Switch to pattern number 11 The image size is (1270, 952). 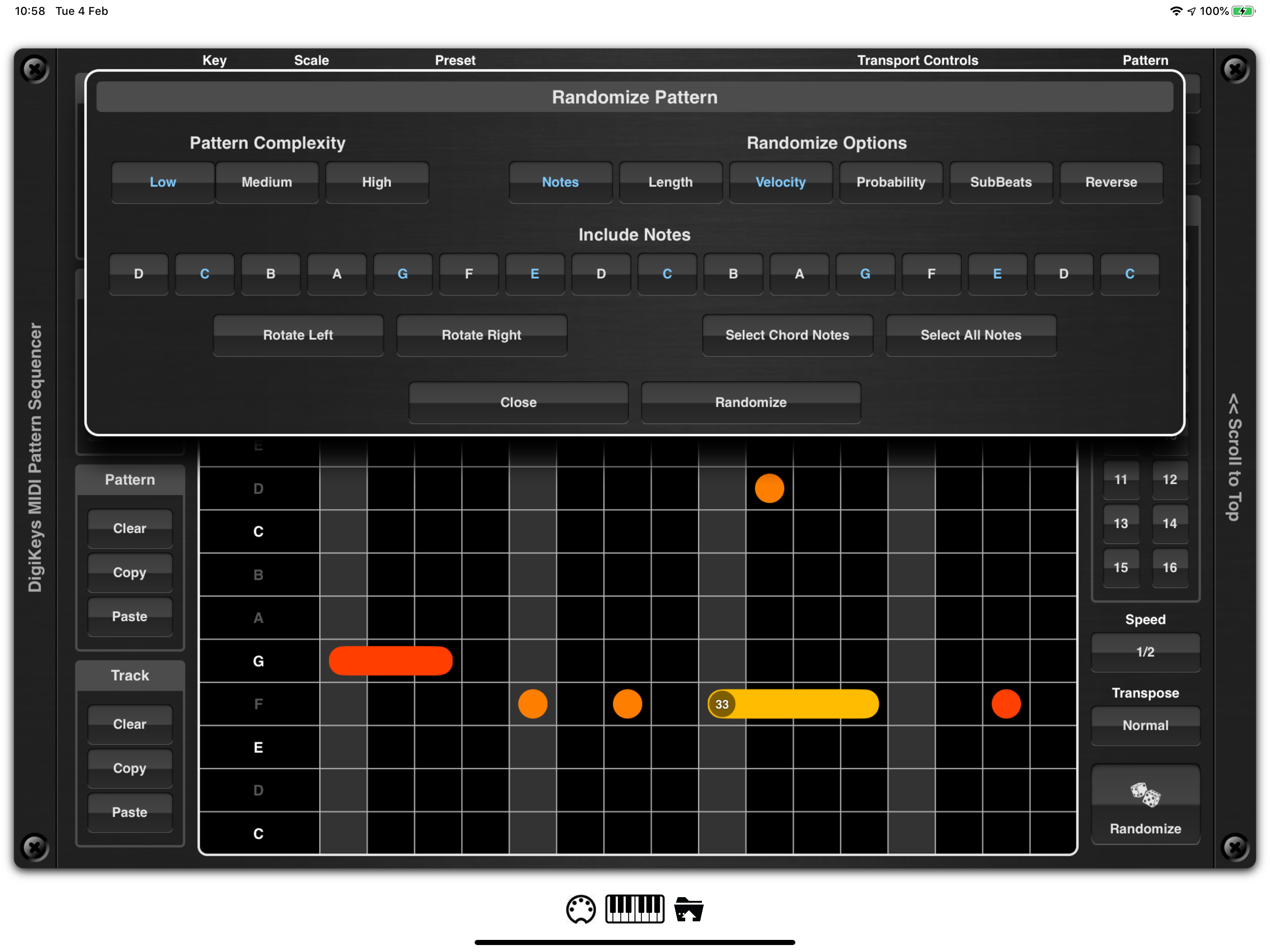pyautogui.click(x=1120, y=479)
